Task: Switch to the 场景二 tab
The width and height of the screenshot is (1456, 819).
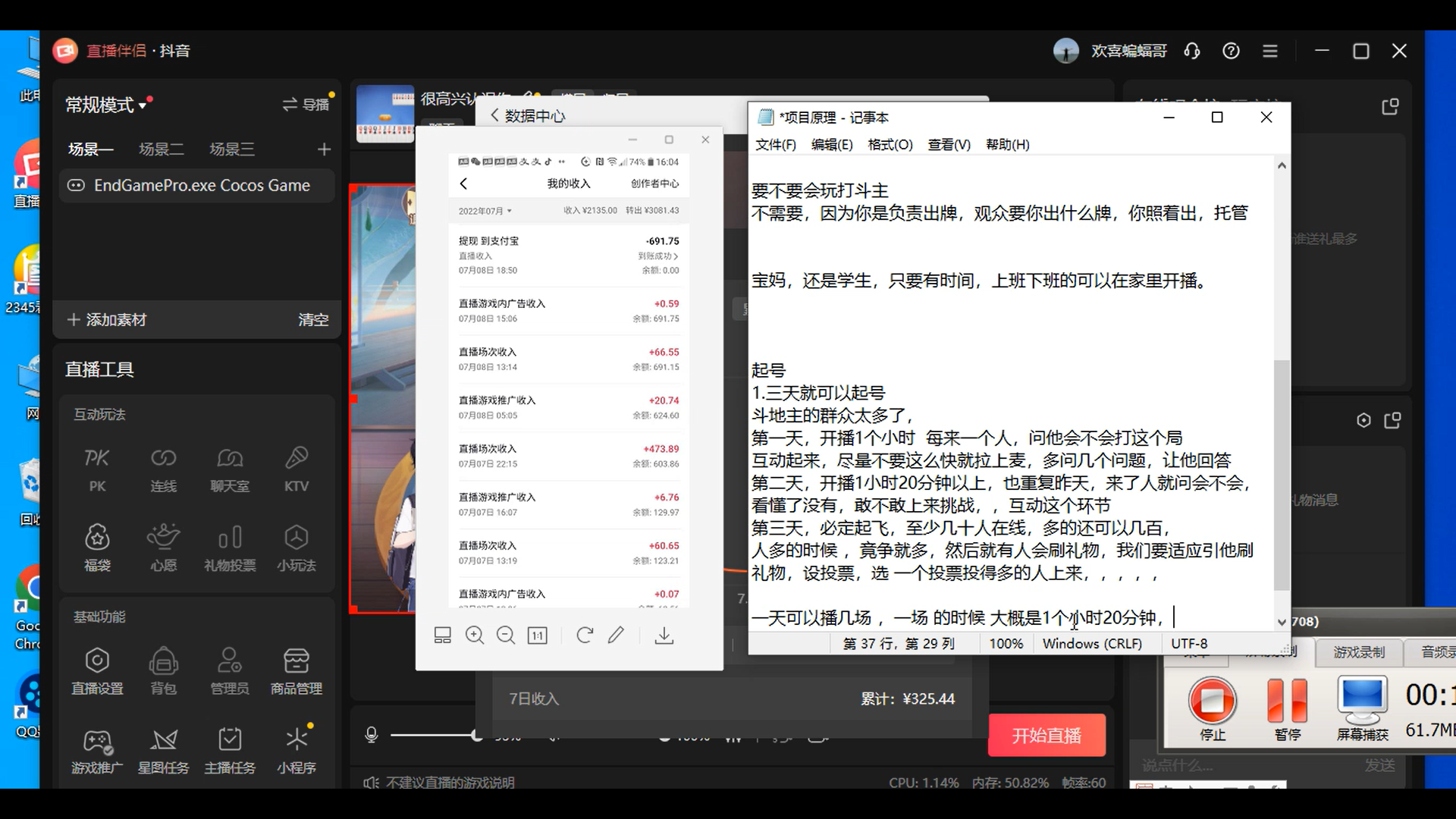Action: click(x=161, y=149)
